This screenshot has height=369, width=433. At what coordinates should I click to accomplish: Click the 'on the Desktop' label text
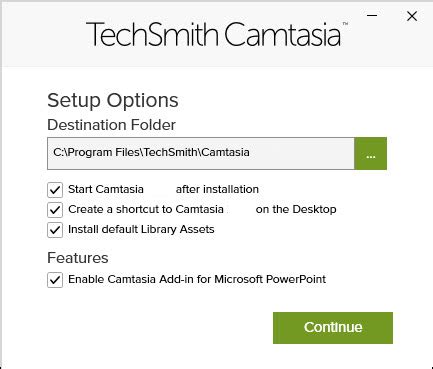tap(296, 209)
